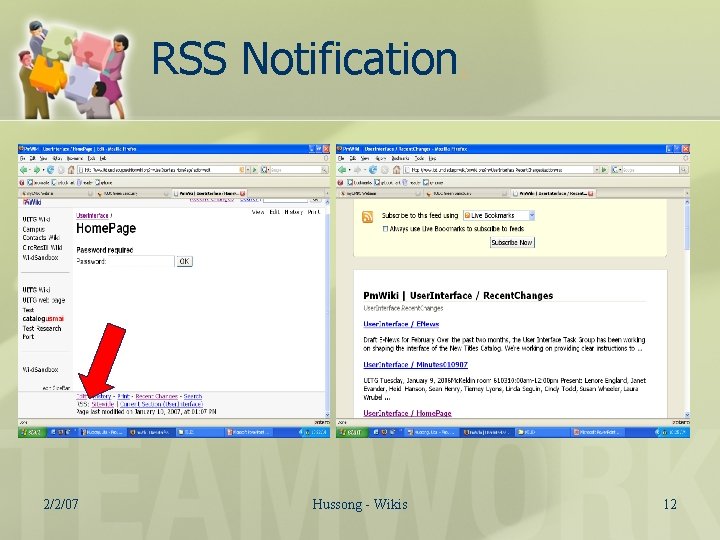This screenshot has width=720, height=540.
Task: Close the PmWiki tab in left window
Action: tap(242, 193)
